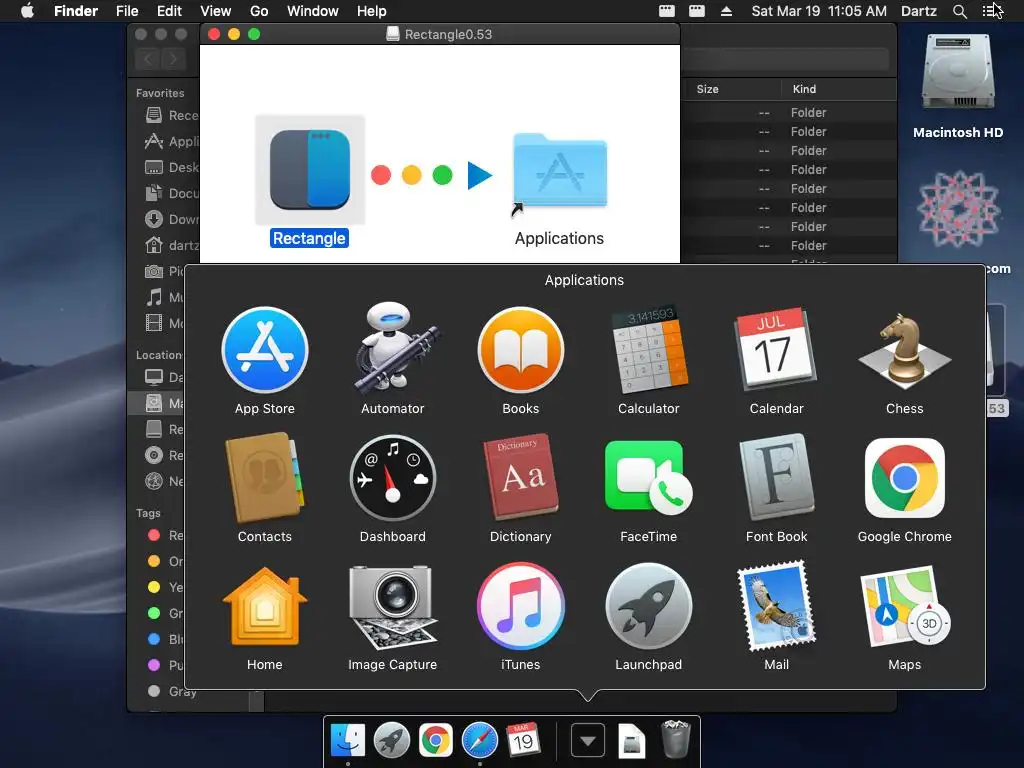Click the Spotlight search magnifier in the menu bar
Viewport: 1024px width, 768px height.
click(960, 11)
